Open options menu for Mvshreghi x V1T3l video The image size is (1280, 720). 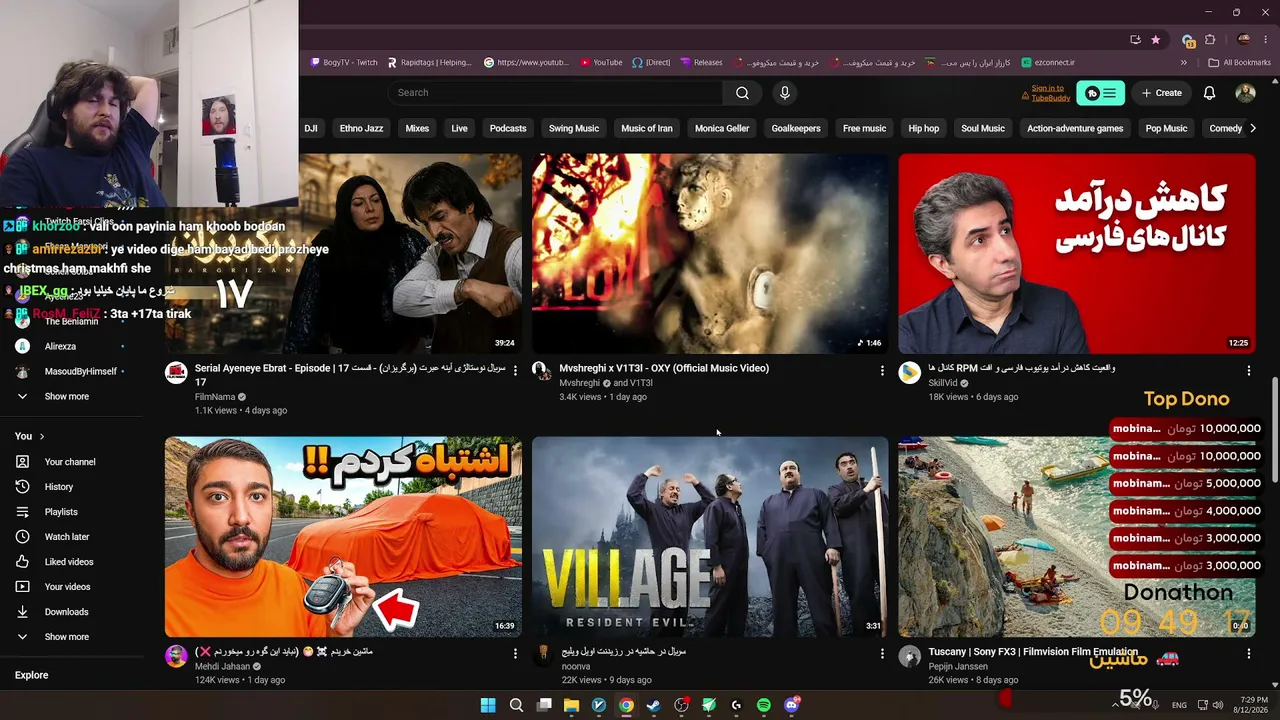point(882,370)
